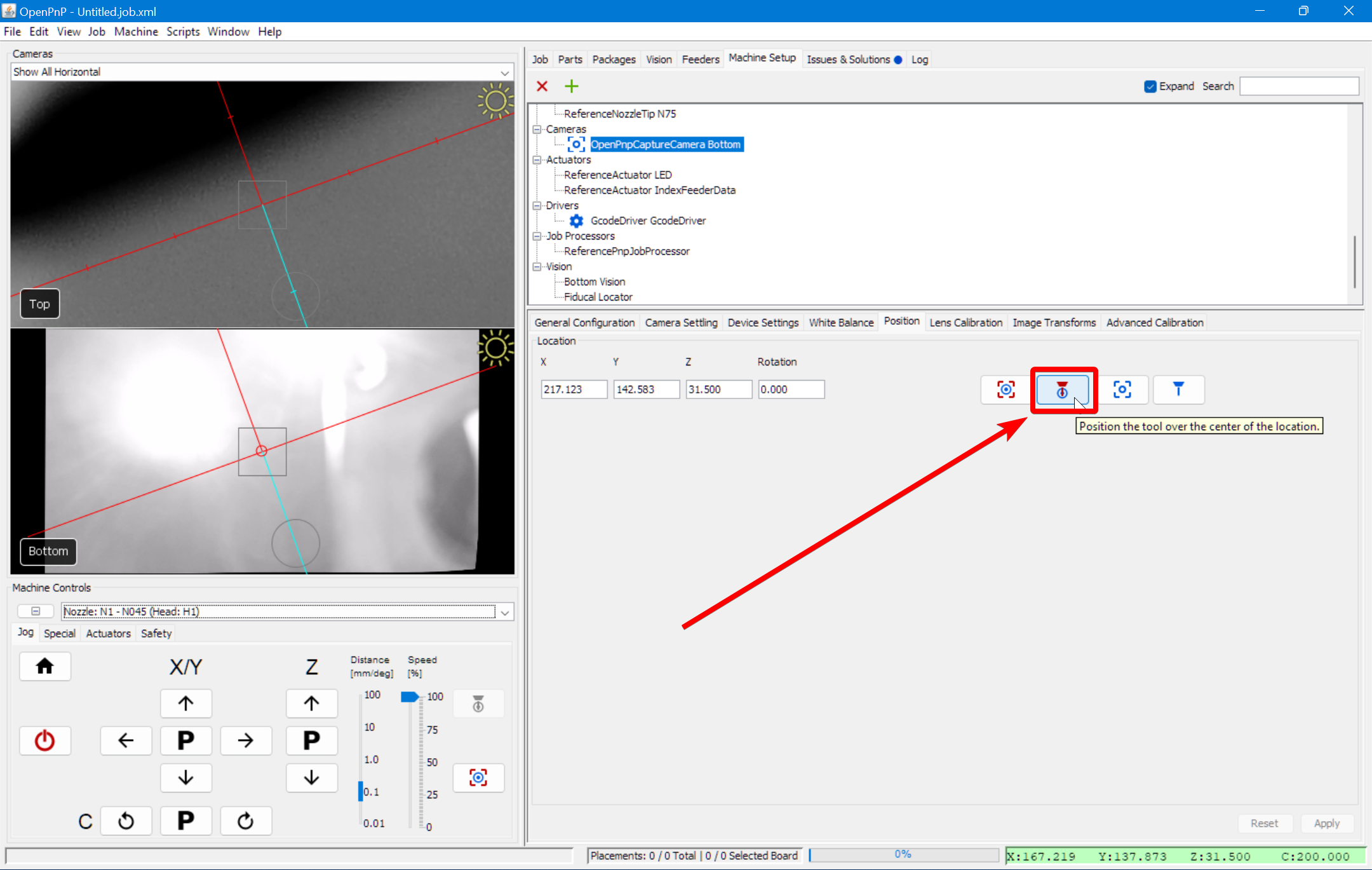Image resolution: width=1372 pixels, height=870 pixels.
Task: Click the Reset button
Action: click(1264, 823)
